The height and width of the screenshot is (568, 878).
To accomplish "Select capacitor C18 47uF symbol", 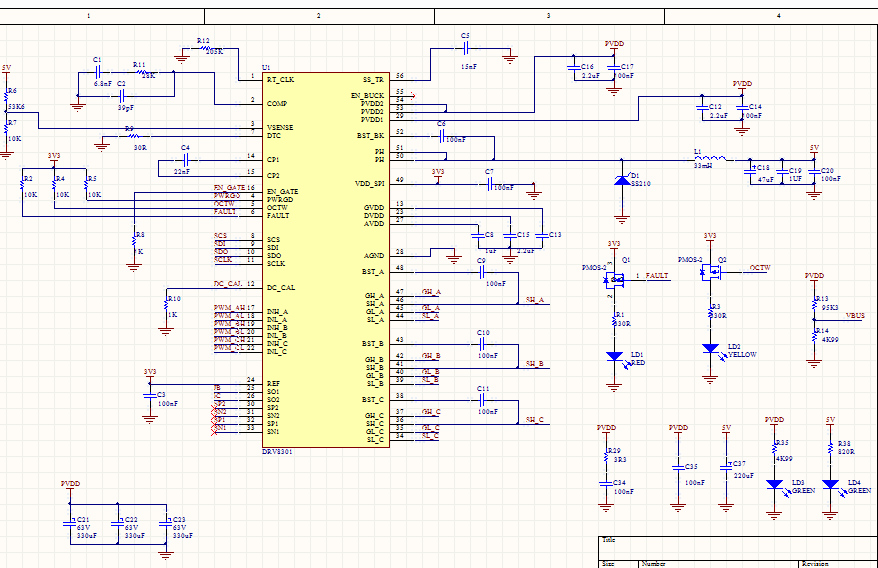I will (750, 169).
